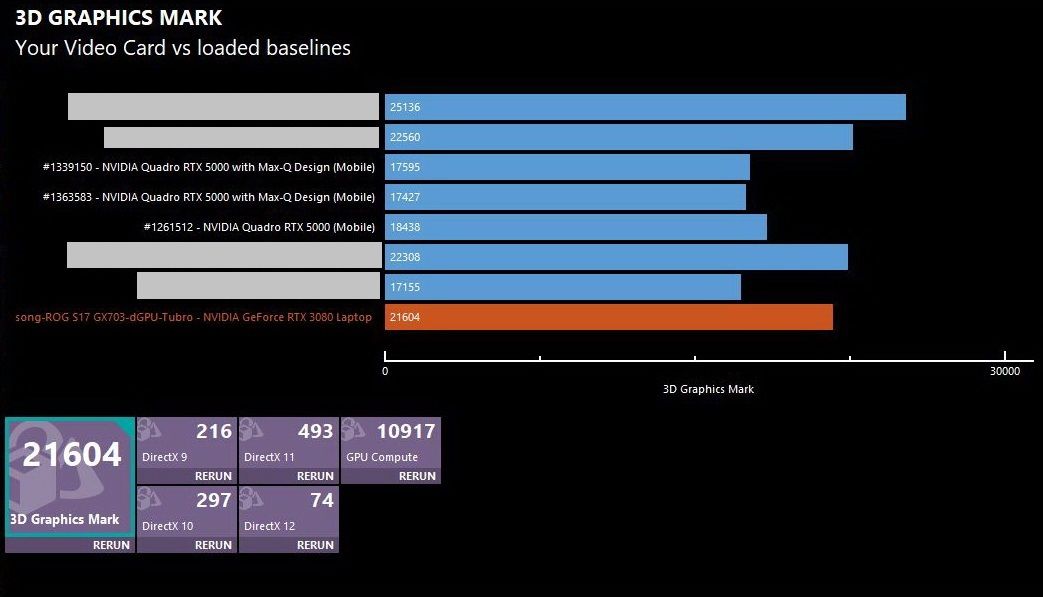Click the song-ROG S17 GX703 RTX 3080 label
Image resolution: width=1043 pixels, height=597 pixels.
click(x=194, y=317)
